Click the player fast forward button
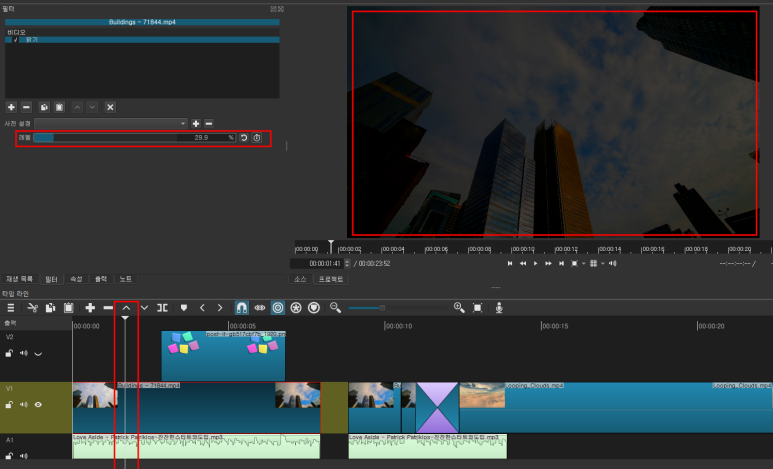 [548, 263]
